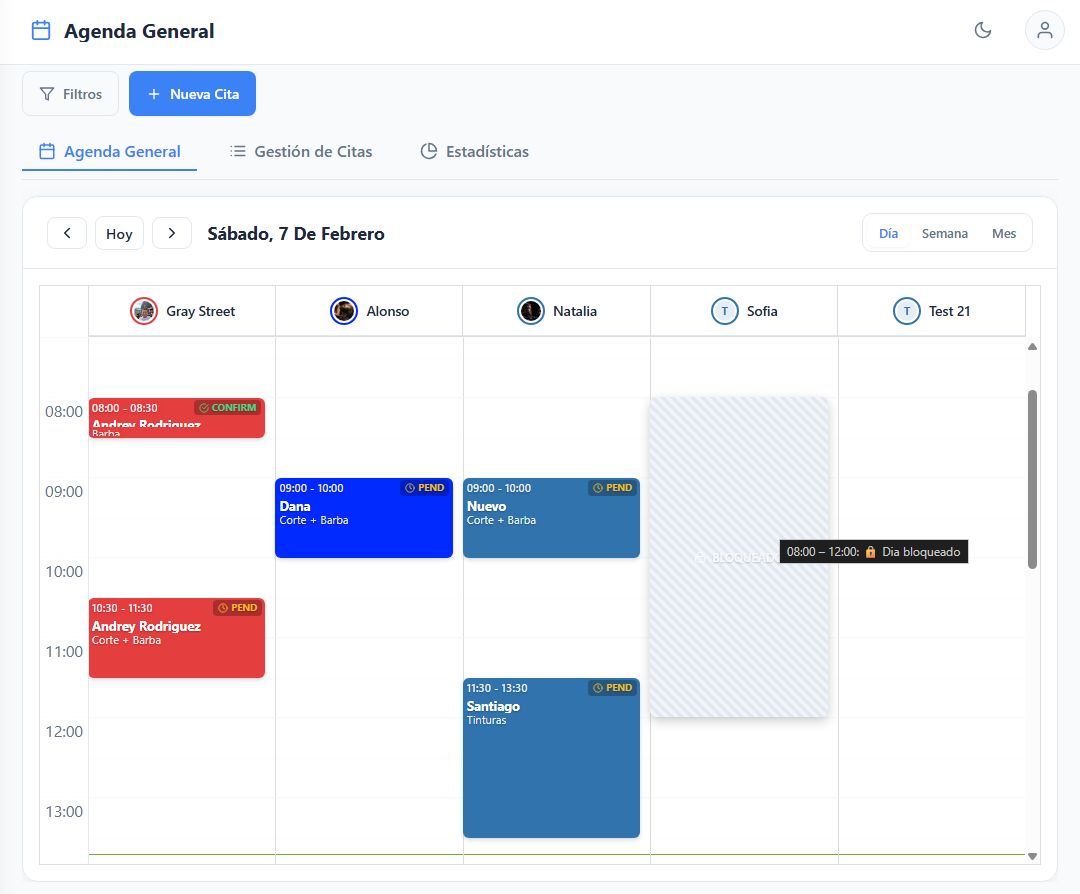Toggle dark mode with the moon icon

click(983, 30)
